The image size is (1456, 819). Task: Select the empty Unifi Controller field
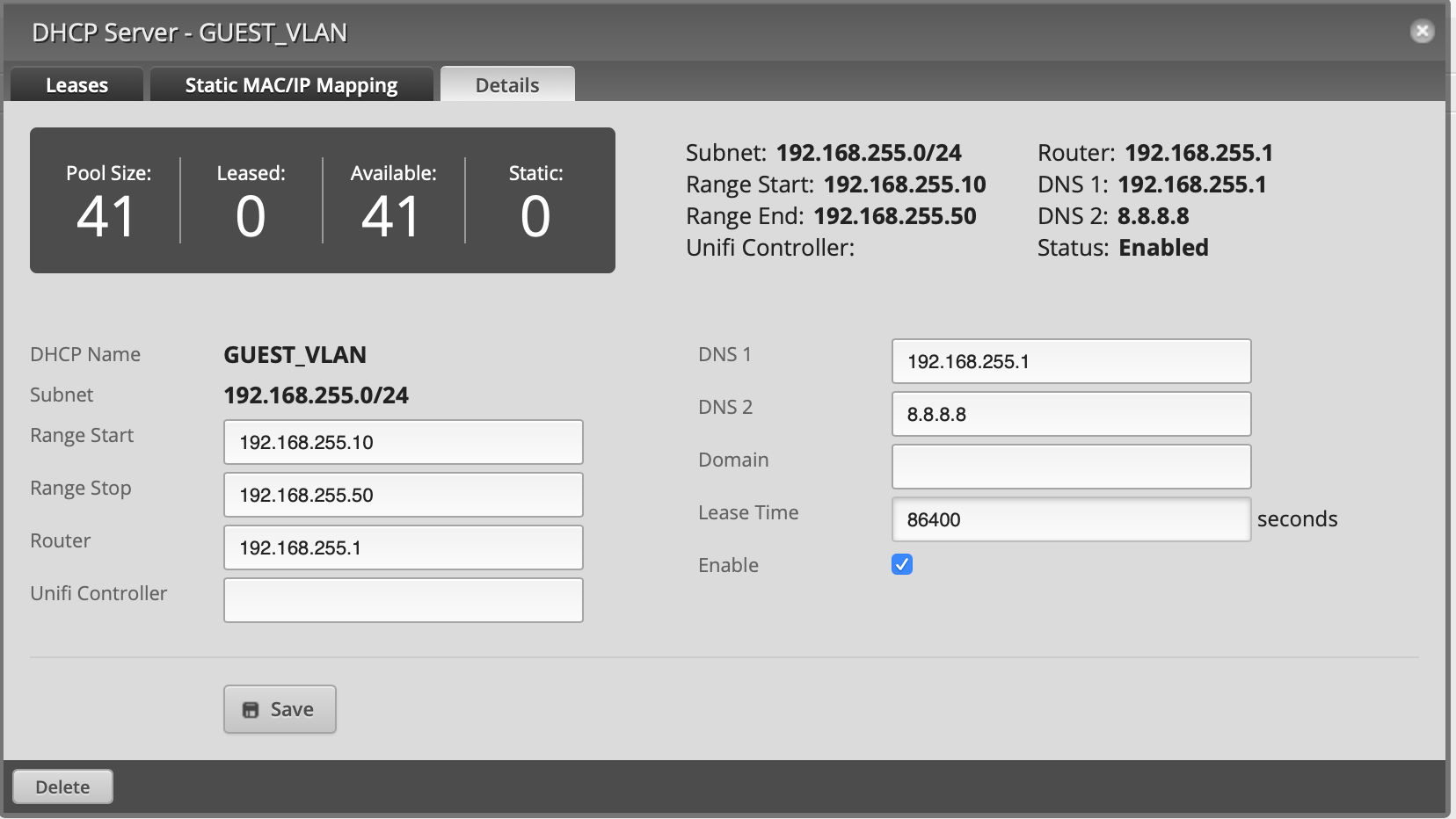(403, 600)
